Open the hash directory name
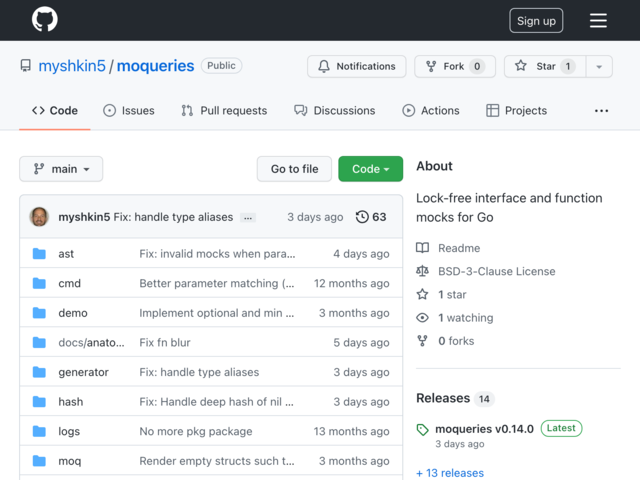640x480 pixels. [x=71, y=402]
